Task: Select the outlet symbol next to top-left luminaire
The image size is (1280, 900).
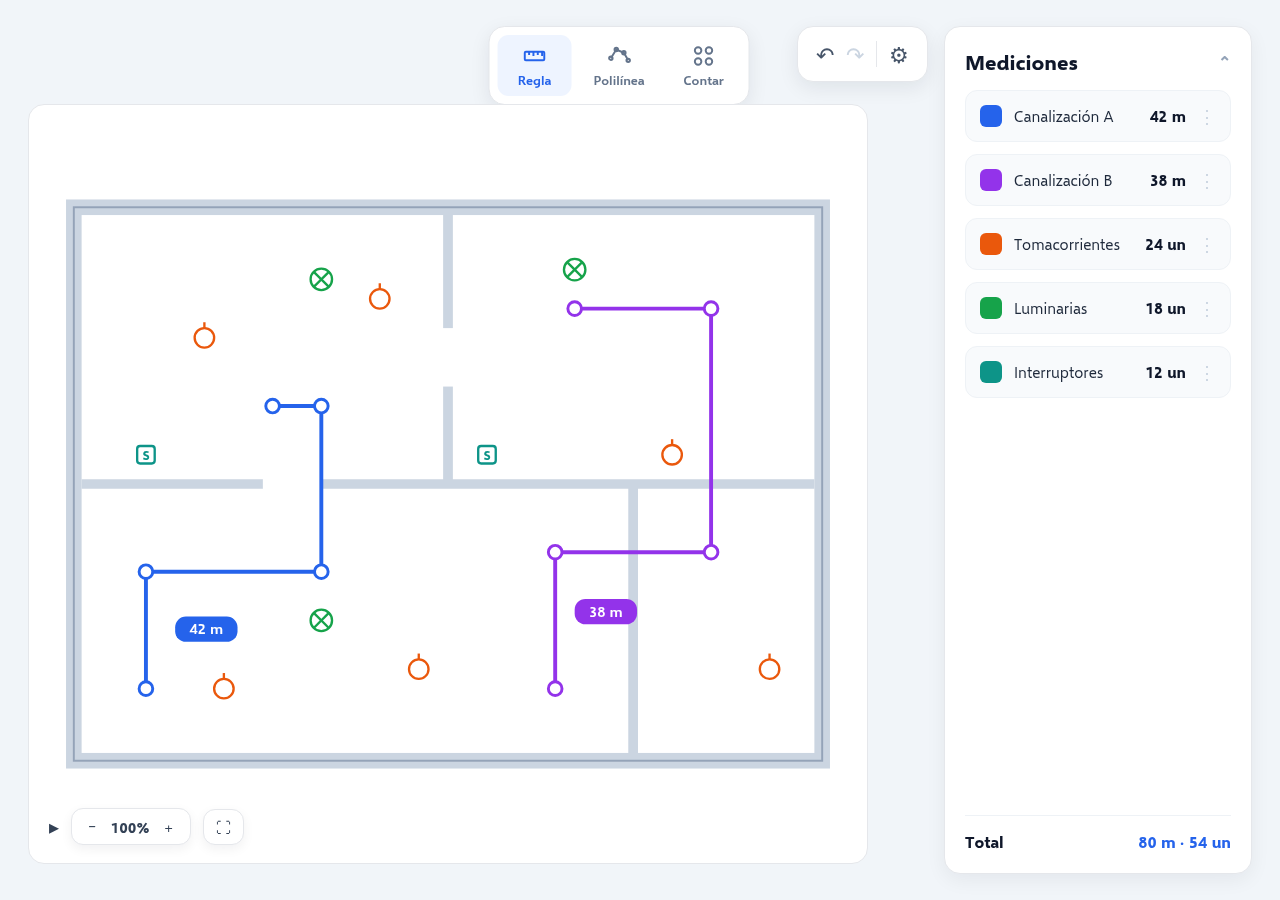Action: pos(379,297)
